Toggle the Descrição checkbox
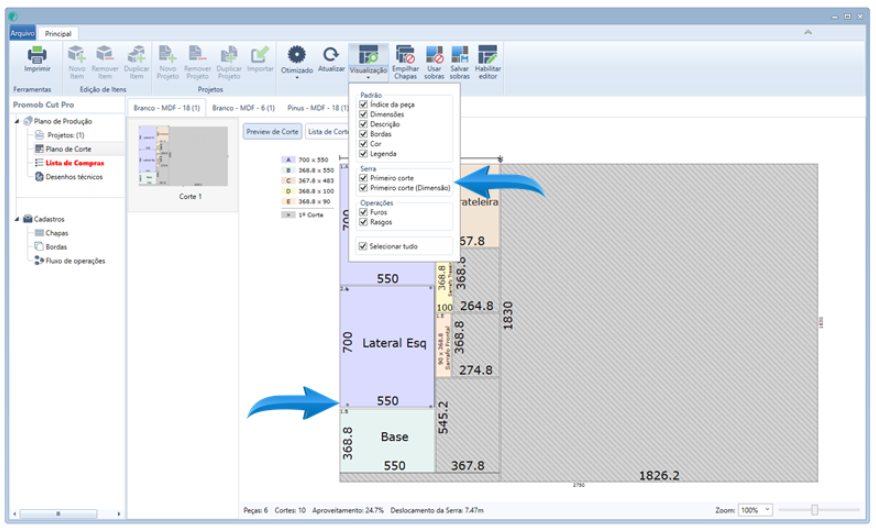The width and height of the screenshot is (876, 528). [x=363, y=124]
